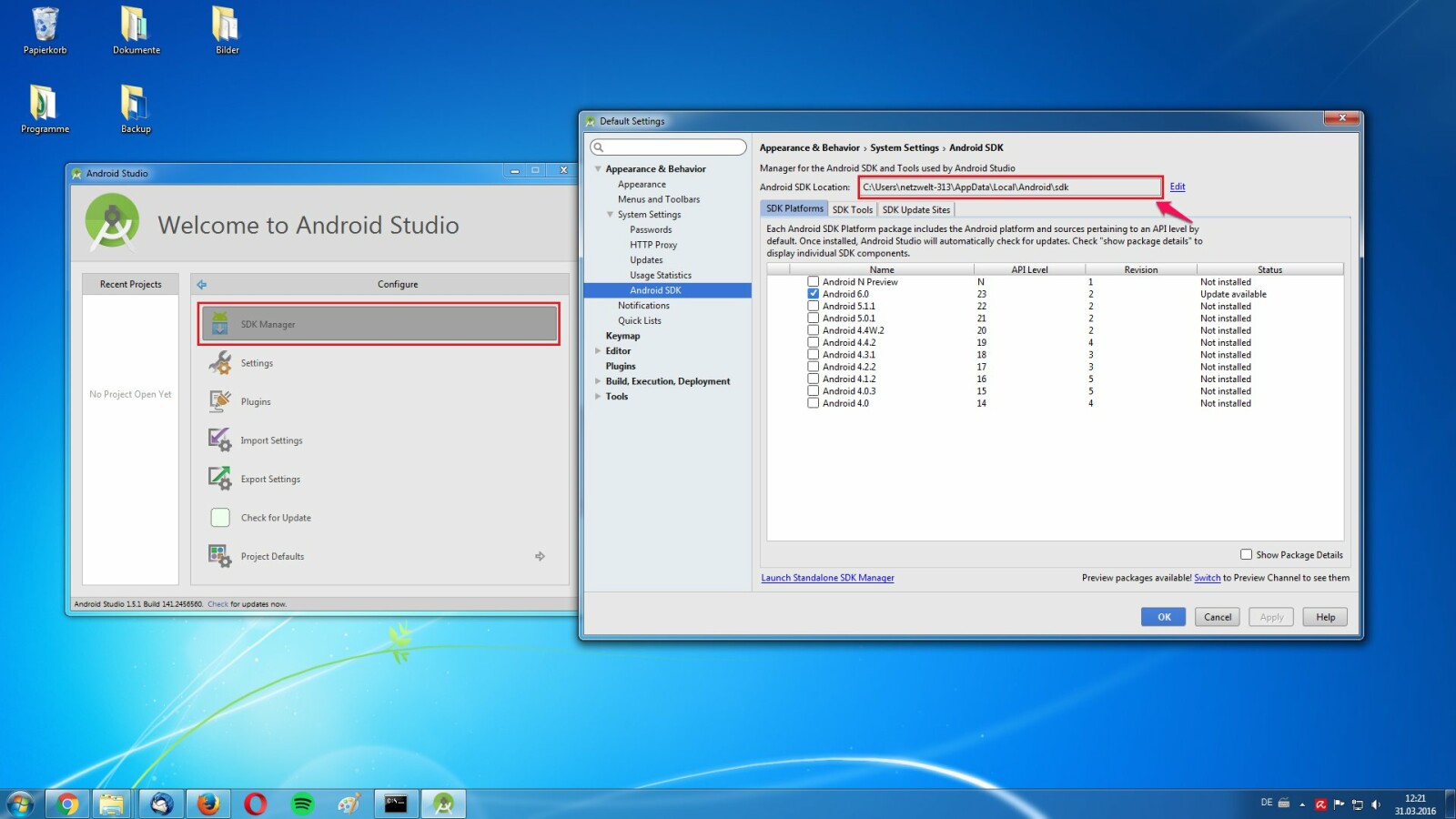
Task: Click the OK button
Action: (x=1163, y=617)
